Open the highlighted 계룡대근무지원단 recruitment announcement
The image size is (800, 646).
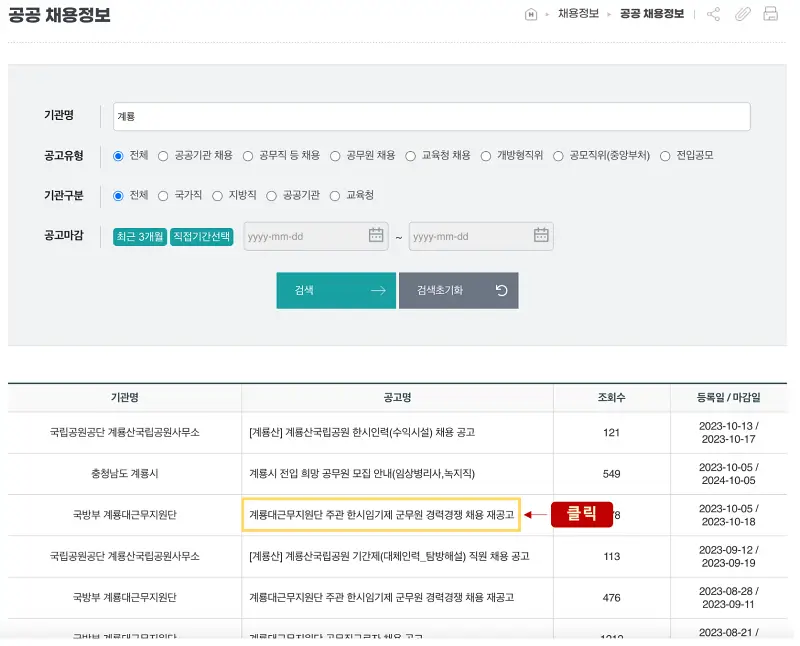[384, 514]
